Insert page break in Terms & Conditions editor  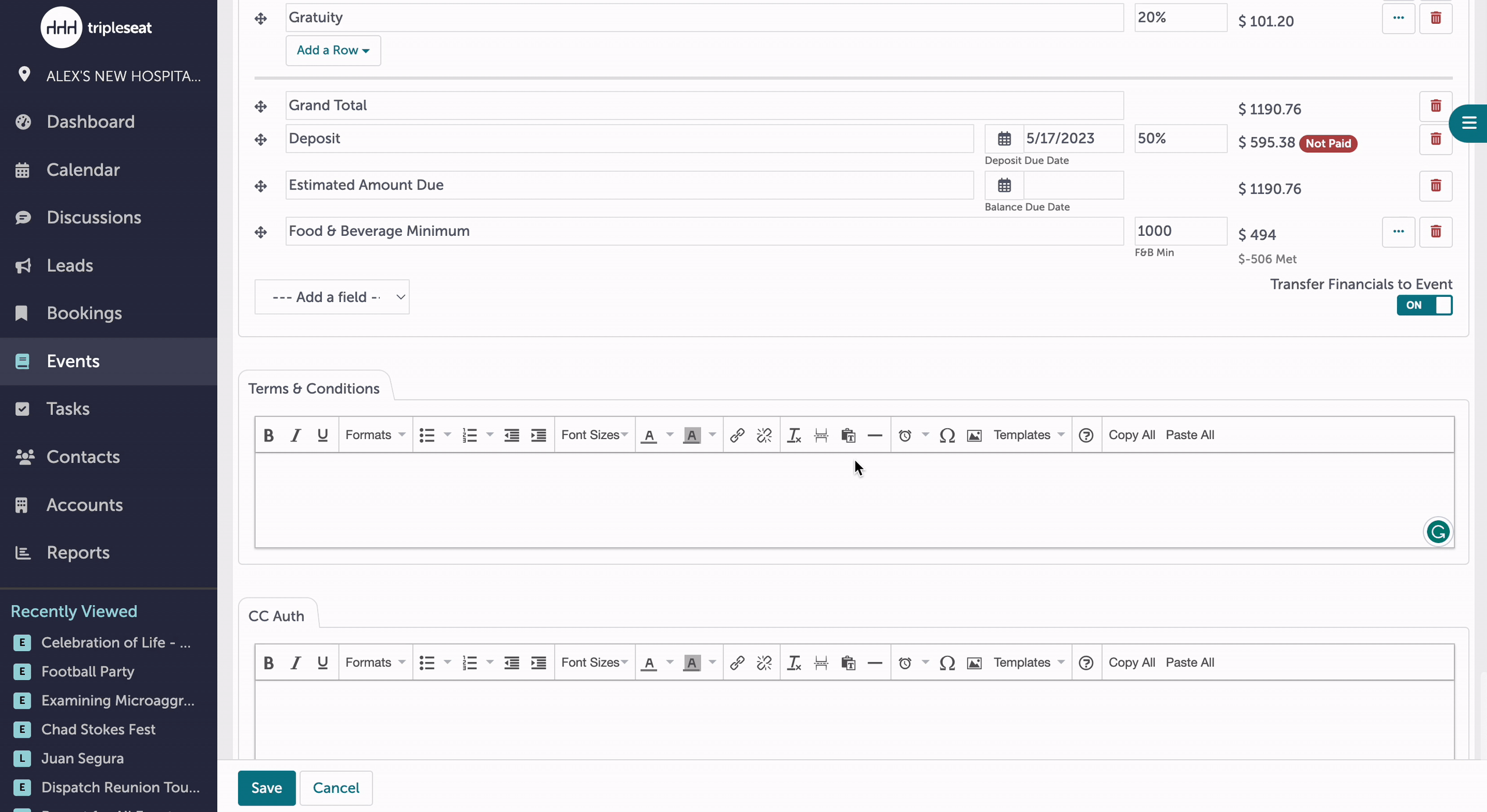821,435
